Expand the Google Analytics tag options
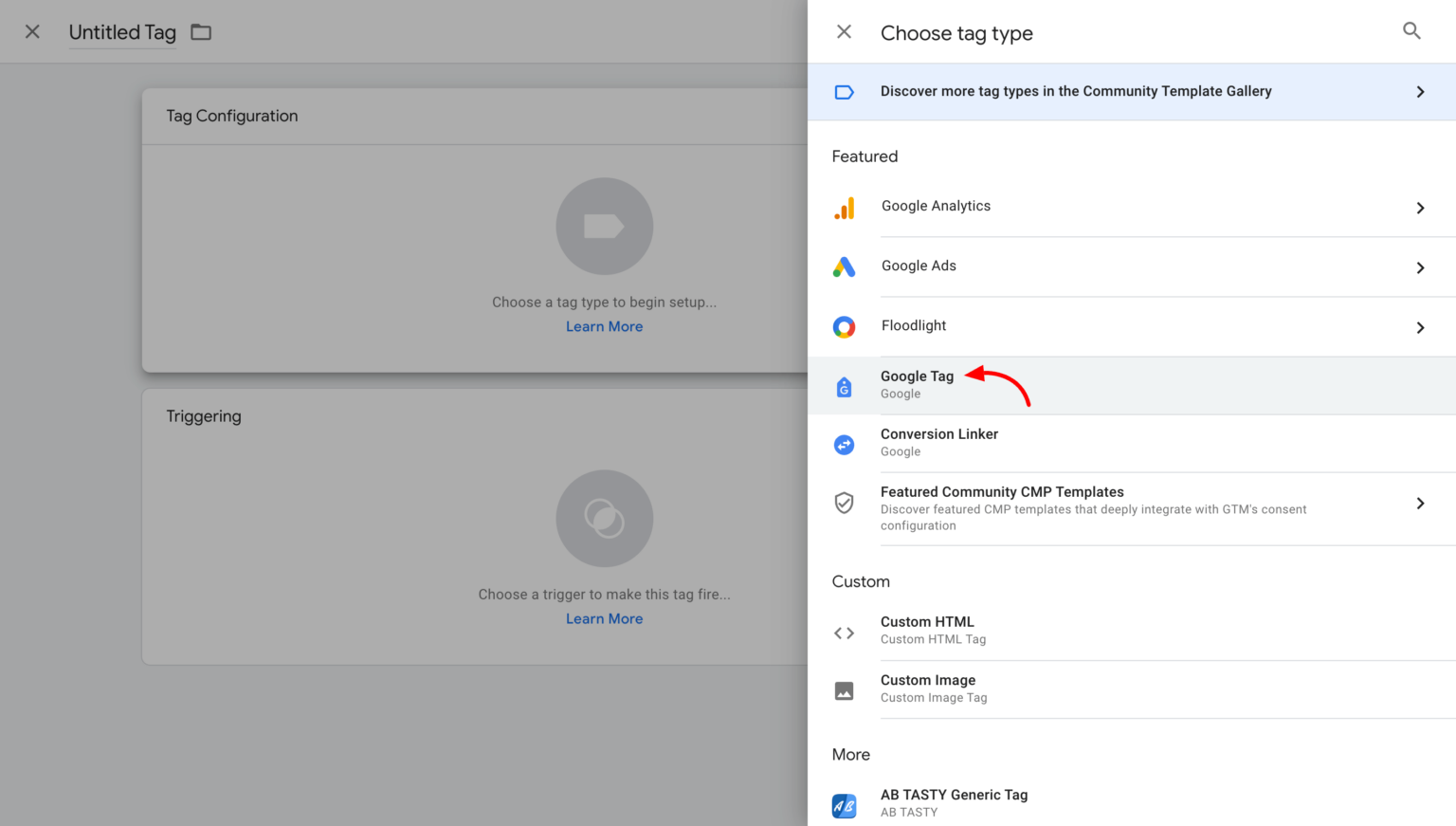 pos(1420,207)
